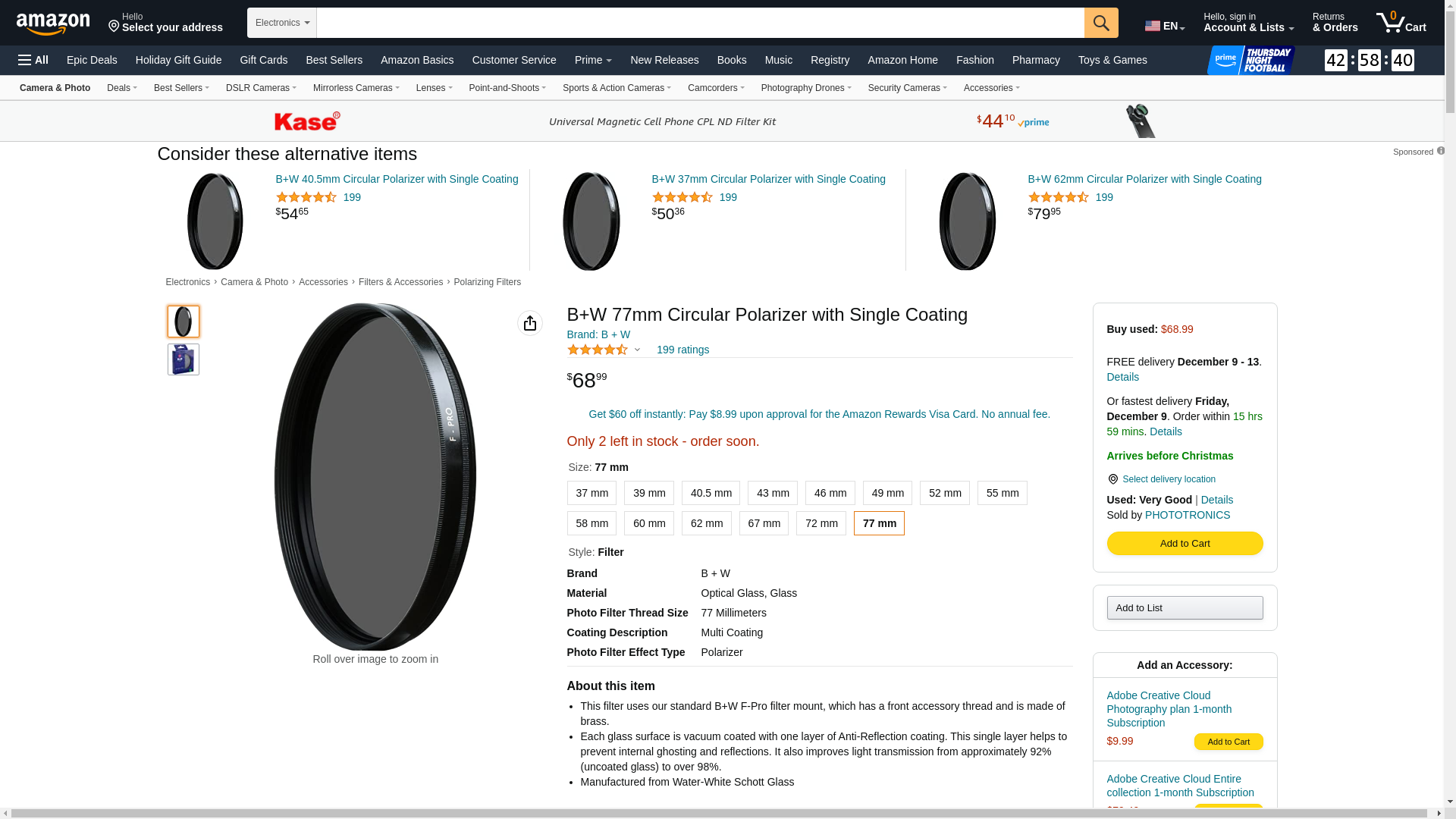1456x819 pixels.
Task: Select the second product thumbnail image
Action: click(184, 359)
